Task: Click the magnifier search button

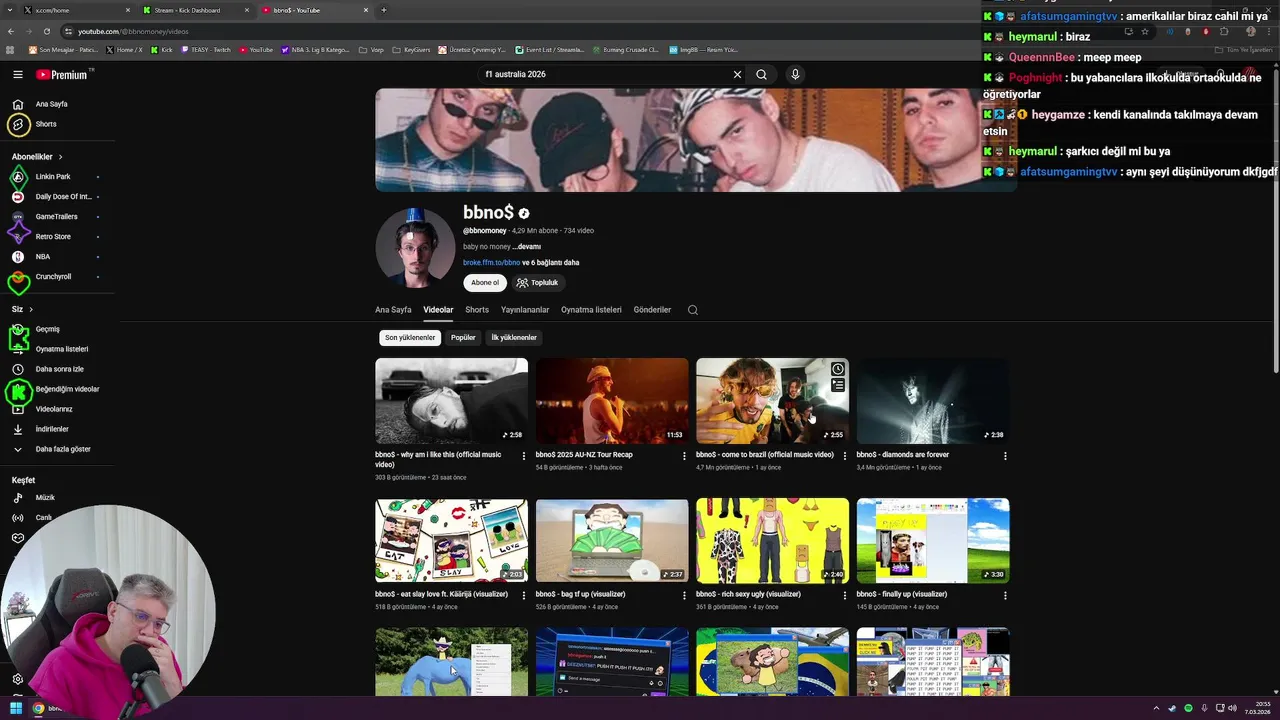Action: coord(762,74)
